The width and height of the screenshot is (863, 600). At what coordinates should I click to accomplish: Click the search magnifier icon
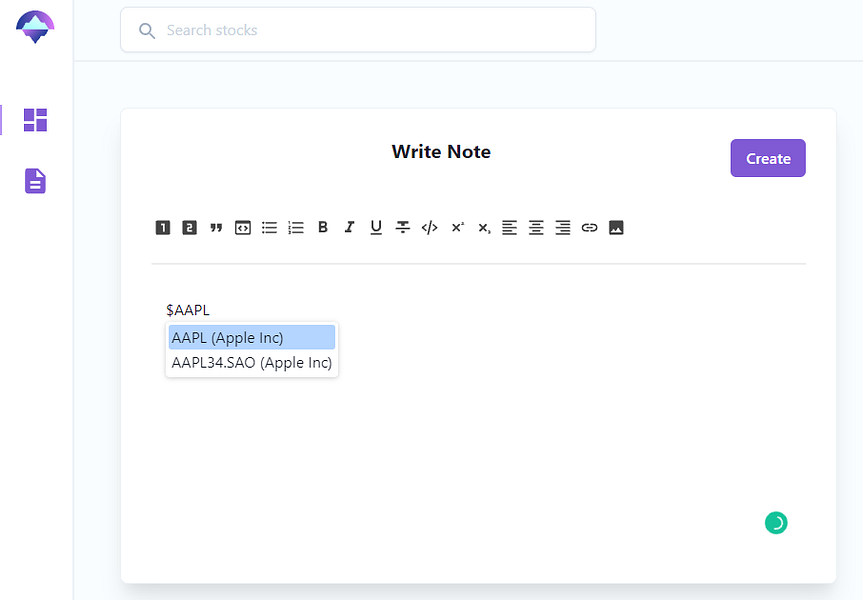(146, 31)
